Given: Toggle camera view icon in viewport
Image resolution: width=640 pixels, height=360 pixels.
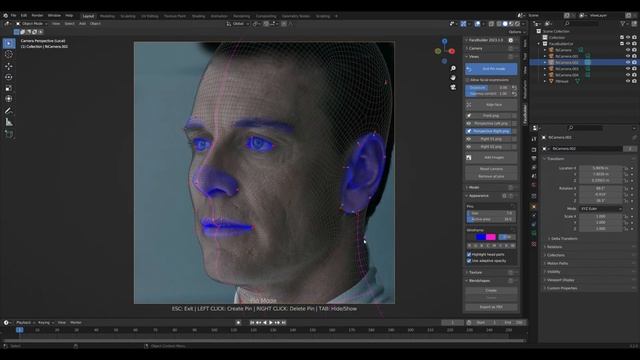Looking at the screenshot, I should pyautogui.click(x=453, y=87).
